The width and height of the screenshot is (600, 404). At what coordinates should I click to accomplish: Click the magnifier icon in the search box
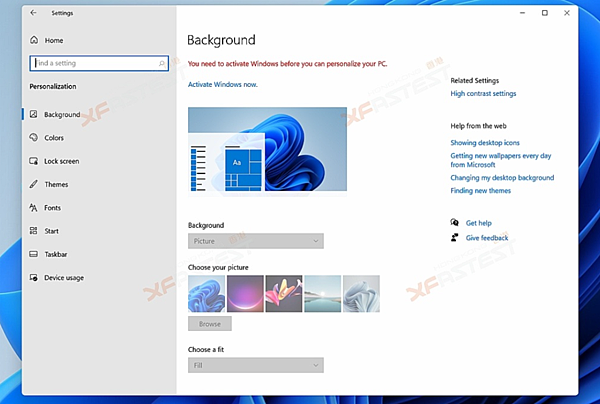(x=162, y=63)
